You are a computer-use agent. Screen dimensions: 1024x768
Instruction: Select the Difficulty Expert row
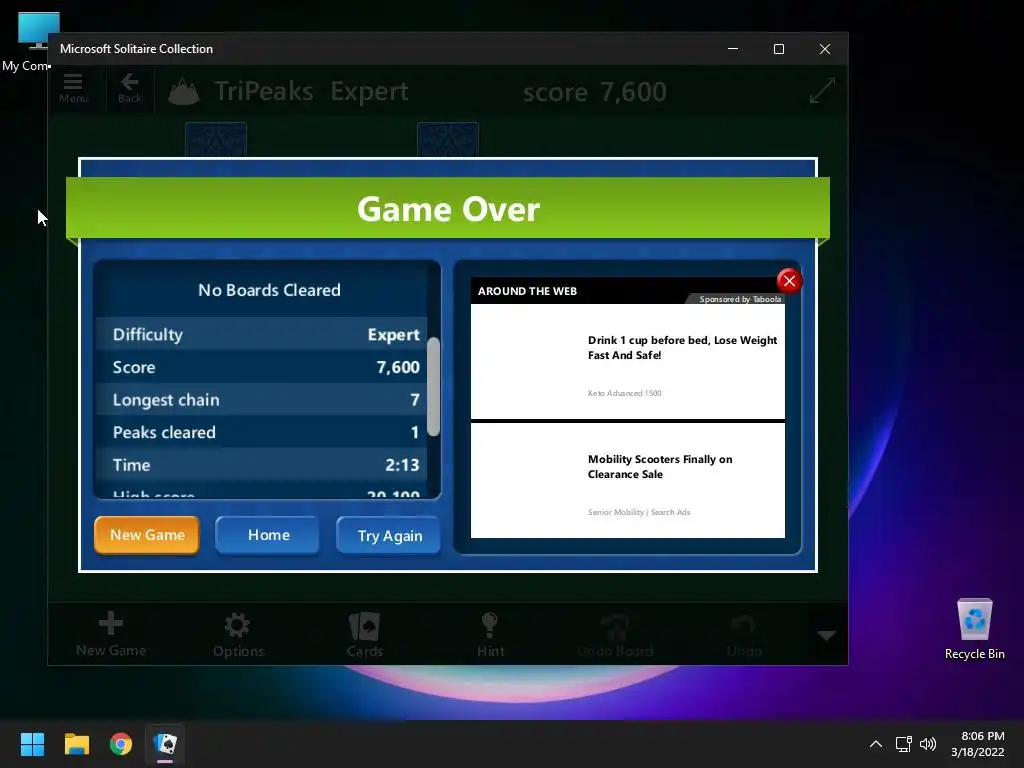(x=261, y=334)
